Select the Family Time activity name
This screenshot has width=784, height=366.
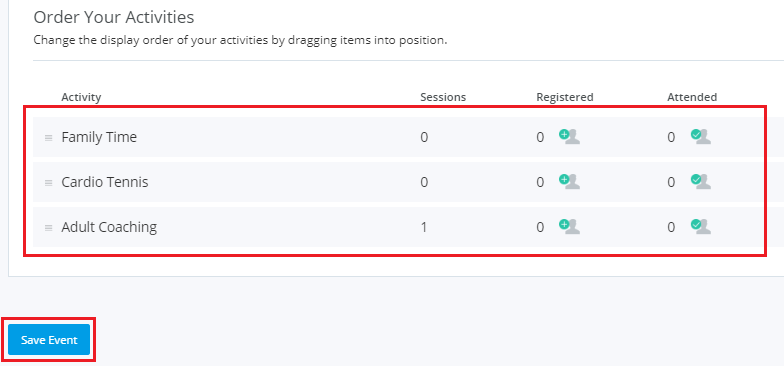(x=99, y=137)
